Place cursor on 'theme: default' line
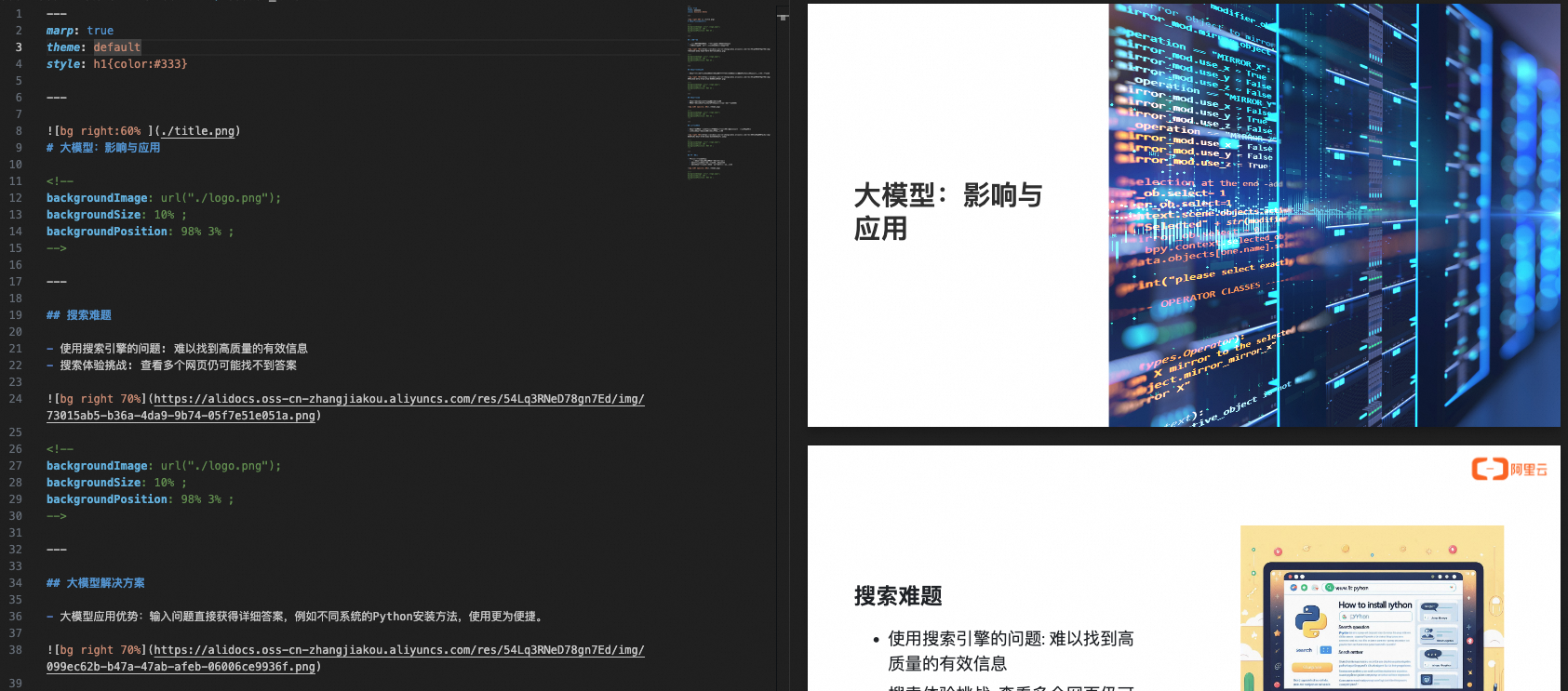Viewport: 1568px width, 691px height. click(x=94, y=47)
